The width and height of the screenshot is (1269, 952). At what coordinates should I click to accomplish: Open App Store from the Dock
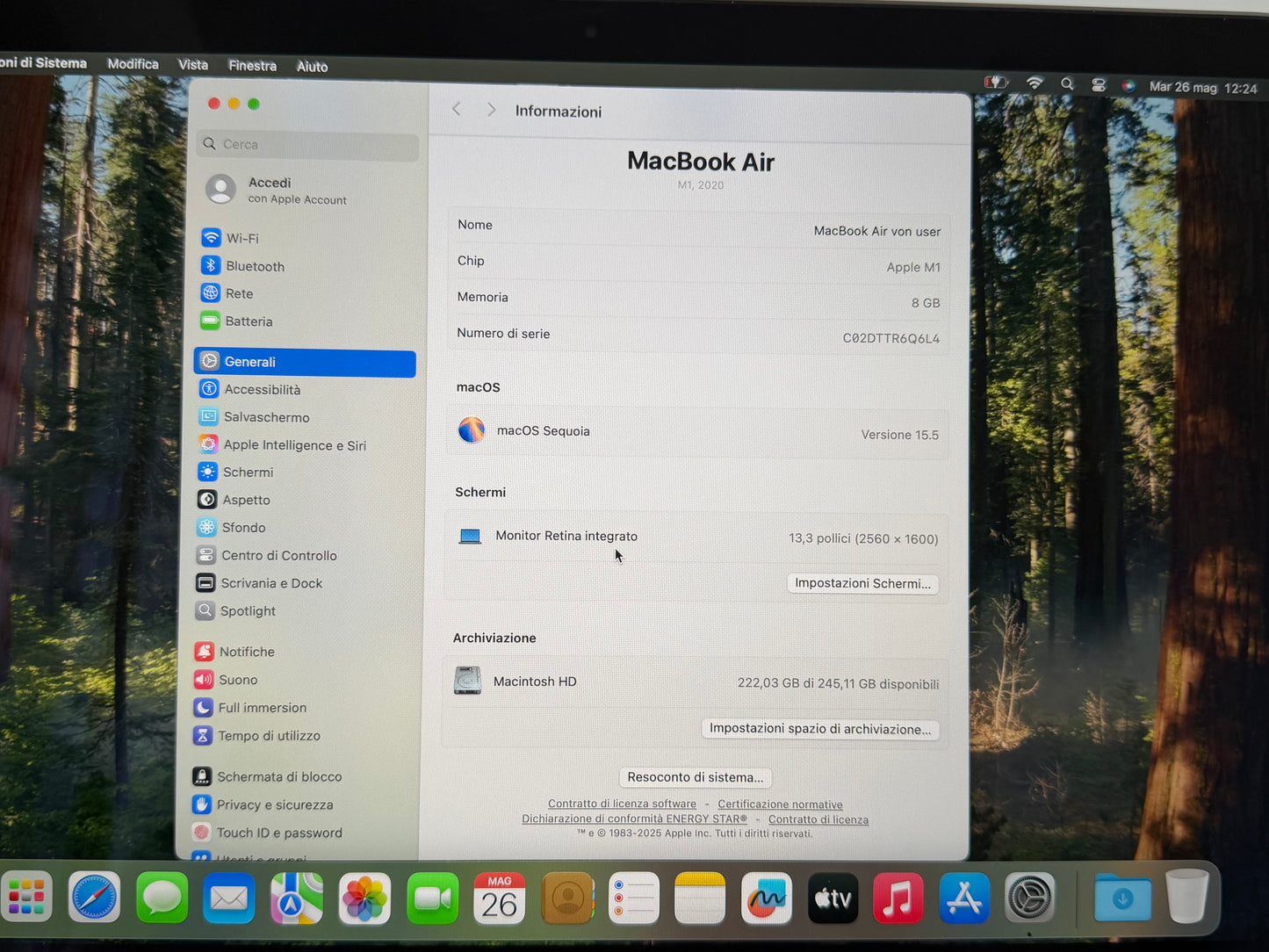[964, 898]
